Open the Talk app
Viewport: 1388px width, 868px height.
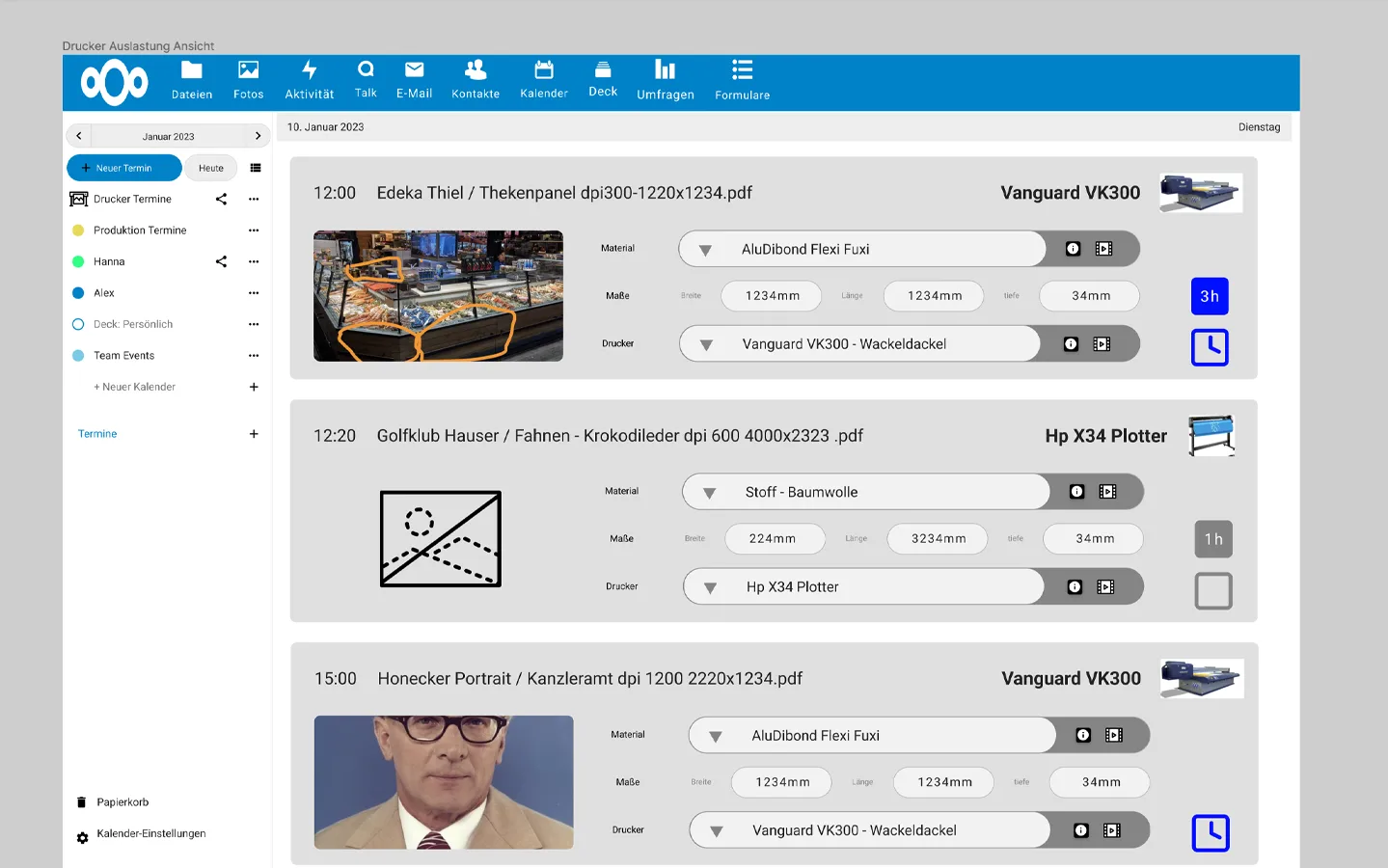[x=366, y=79]
